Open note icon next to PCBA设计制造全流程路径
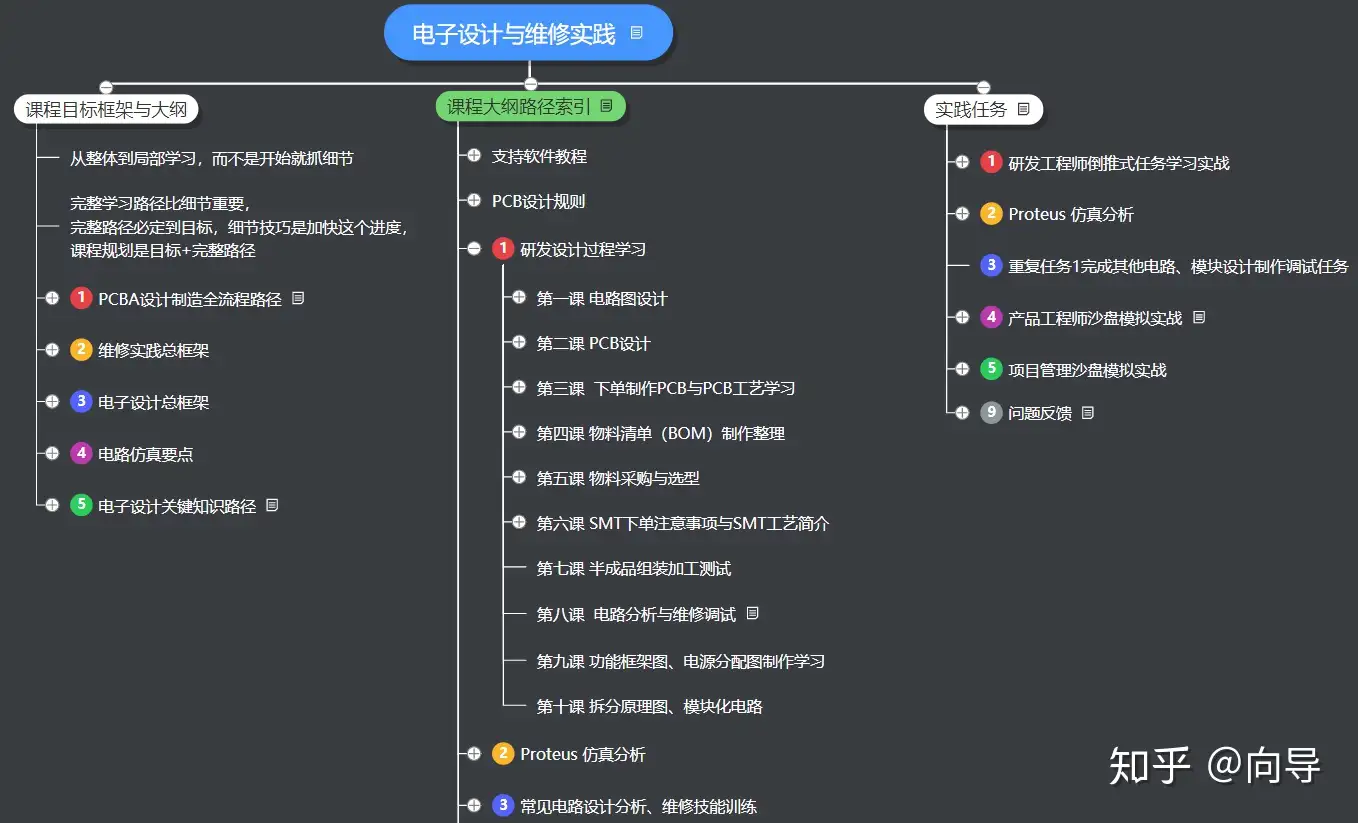 298,298
